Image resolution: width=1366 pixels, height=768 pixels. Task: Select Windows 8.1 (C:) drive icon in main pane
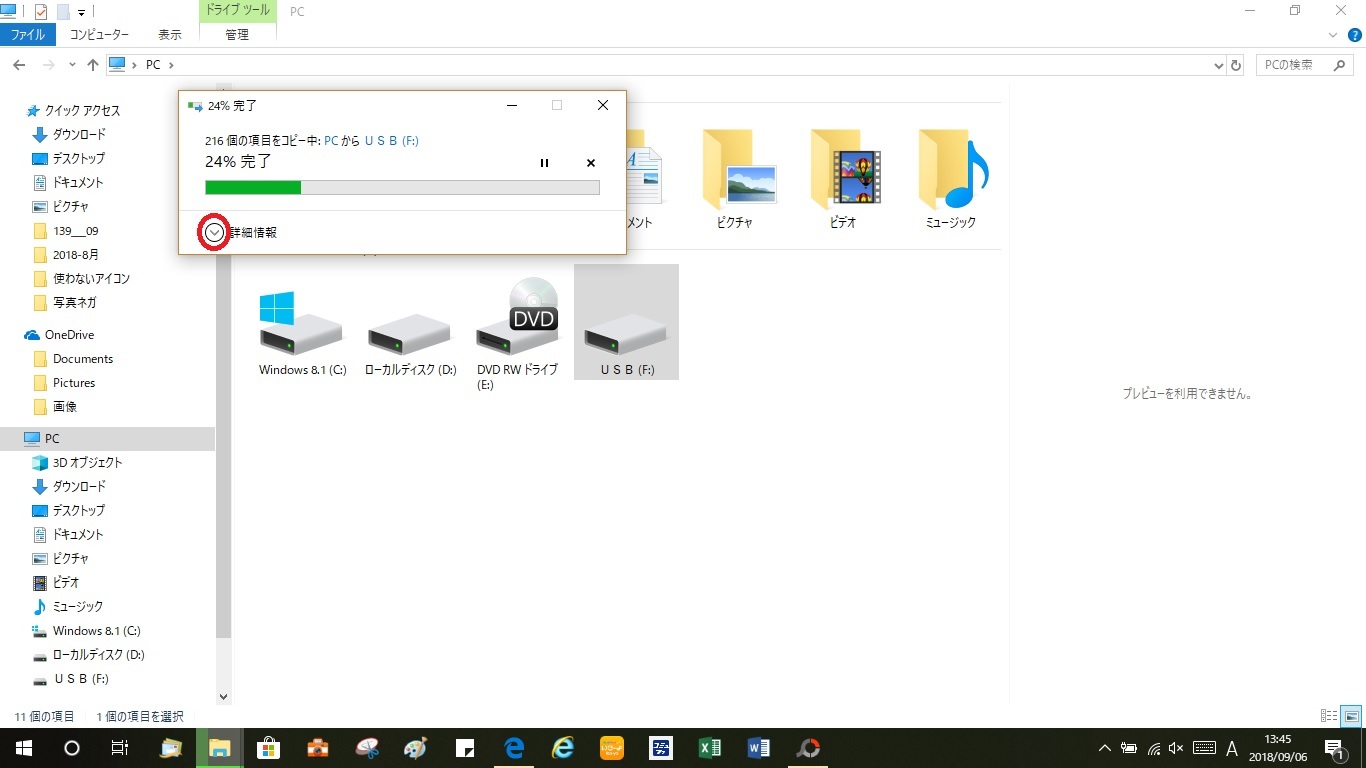(x=302, y=334)
